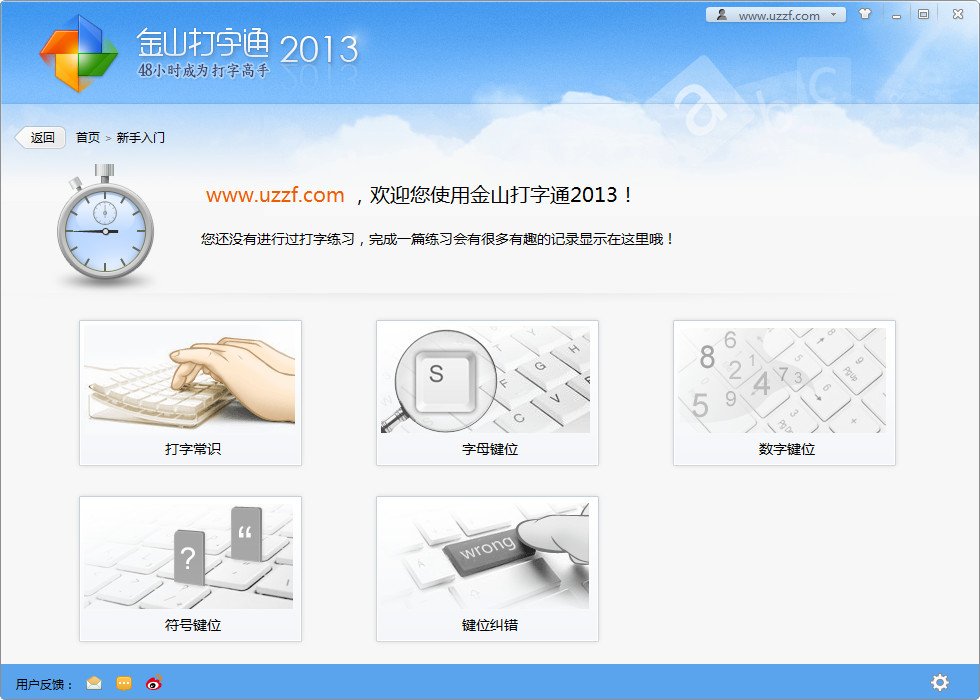Open the 数字键位 lesson card
Viewport: 980px width, 700px height.
point(784,392)
